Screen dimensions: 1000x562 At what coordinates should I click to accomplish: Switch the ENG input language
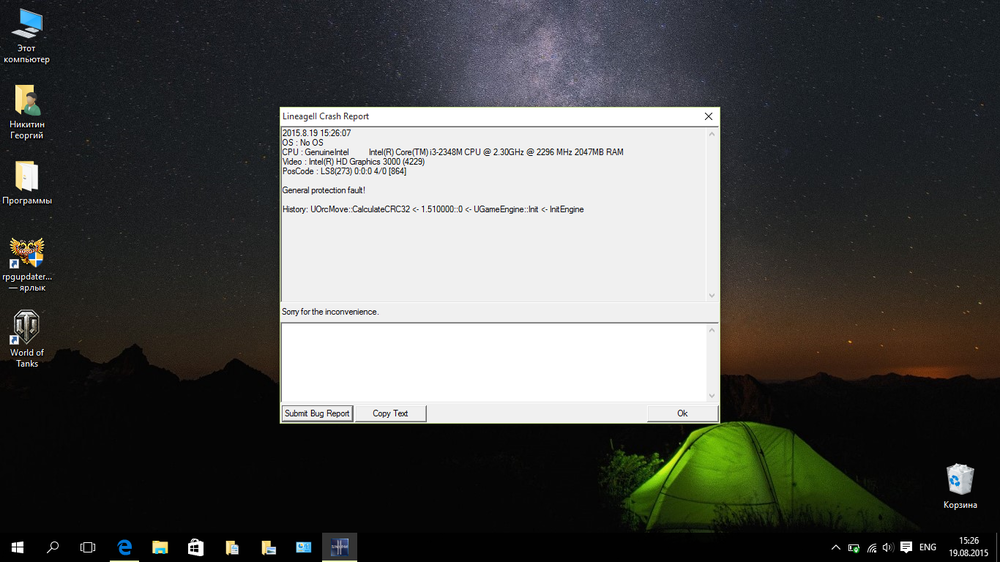(928, 547)
